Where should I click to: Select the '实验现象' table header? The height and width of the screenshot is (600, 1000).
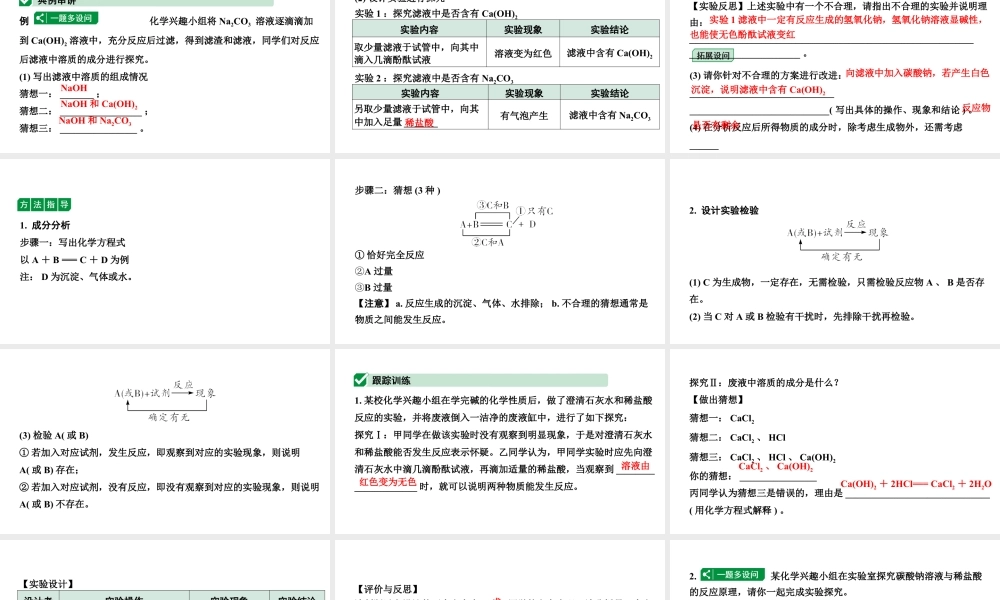pos(522,28)
